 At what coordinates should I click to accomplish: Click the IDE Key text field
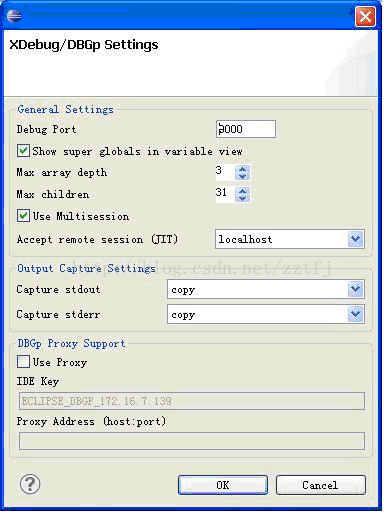coord(192,401)
